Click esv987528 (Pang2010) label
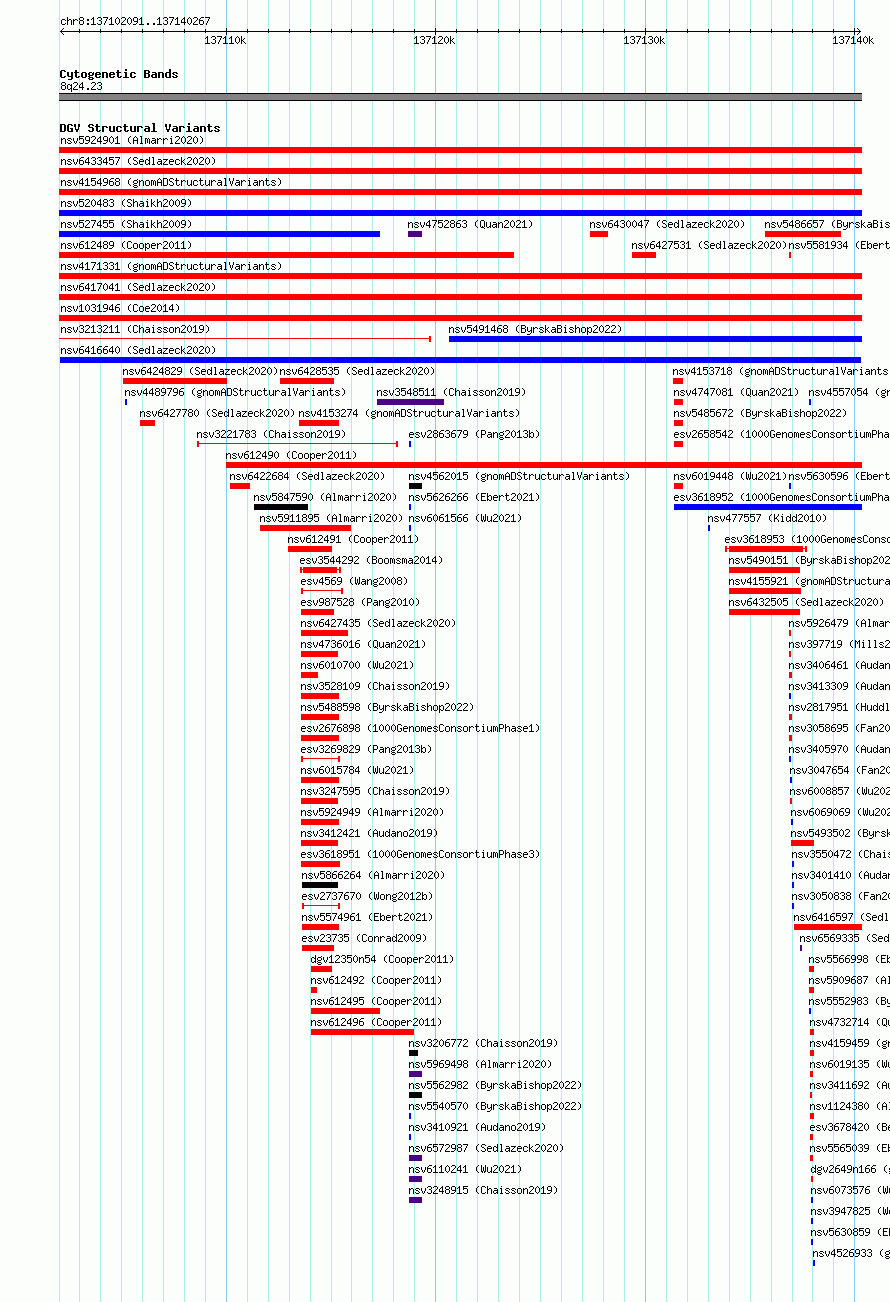 coord(360,602)
